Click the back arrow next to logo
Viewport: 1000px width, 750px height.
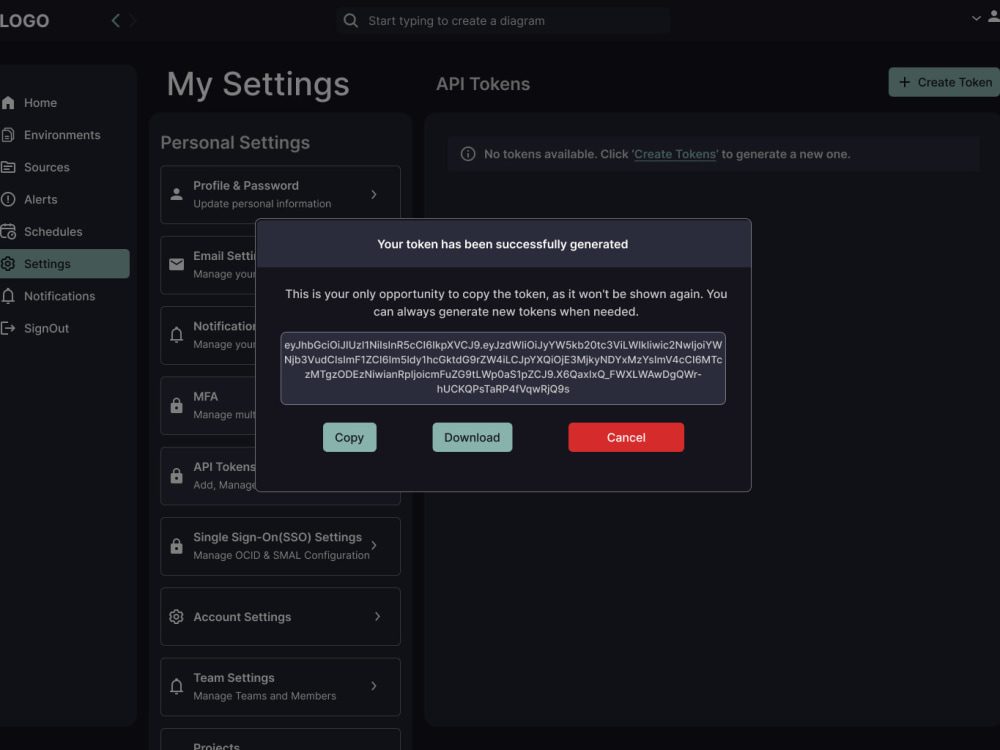tap(115, 20)
